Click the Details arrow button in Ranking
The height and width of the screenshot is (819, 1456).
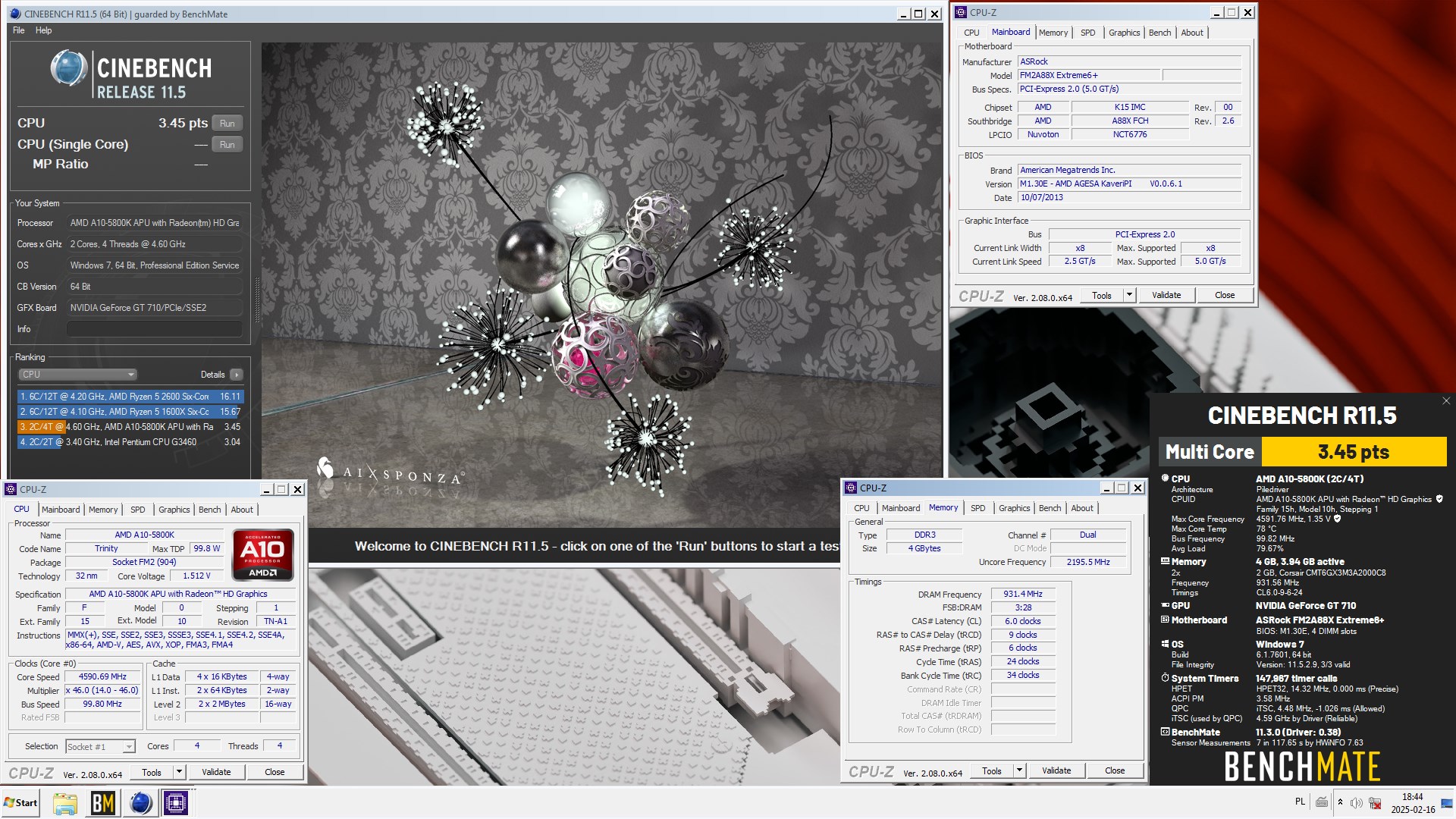[x=237, y=375]
